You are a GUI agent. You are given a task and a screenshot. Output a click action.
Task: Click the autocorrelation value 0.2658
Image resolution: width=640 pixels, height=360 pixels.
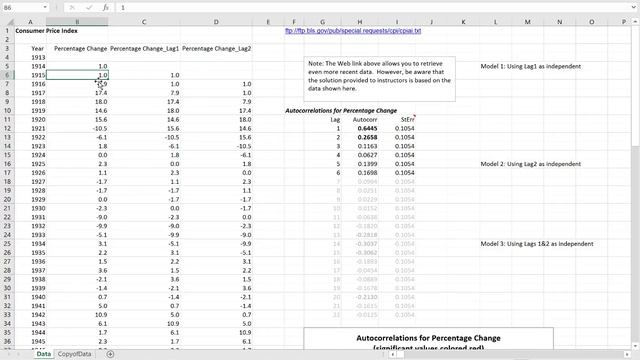coord(367,137)
